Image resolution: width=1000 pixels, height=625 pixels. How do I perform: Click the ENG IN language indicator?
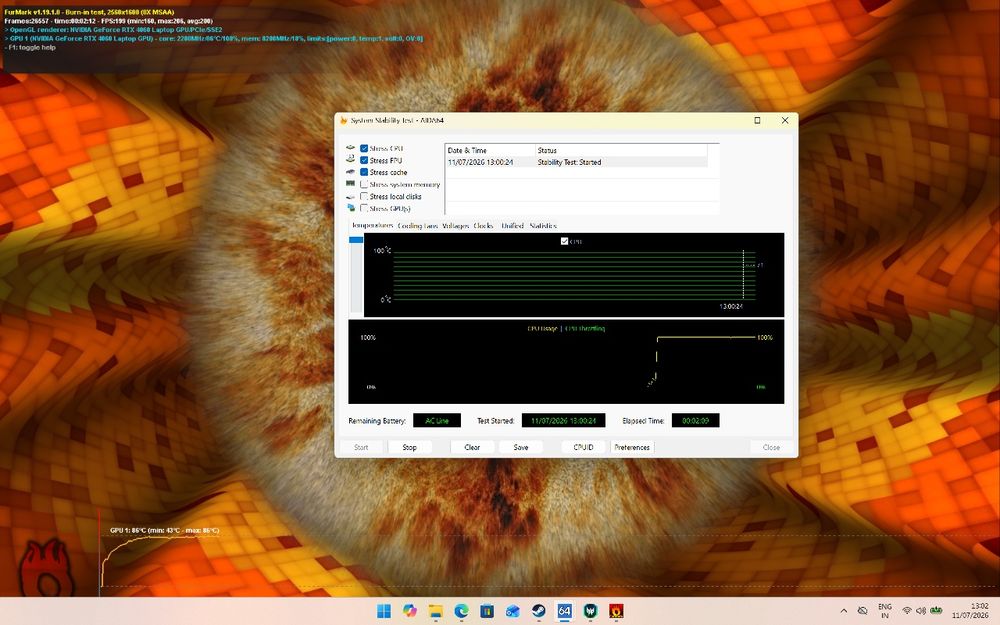point(885,611)
